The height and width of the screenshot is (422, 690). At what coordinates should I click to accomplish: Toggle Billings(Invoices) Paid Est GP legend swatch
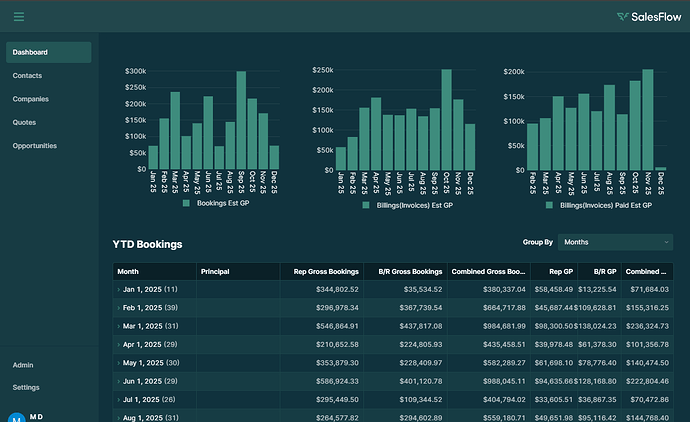tap(550, 204)
